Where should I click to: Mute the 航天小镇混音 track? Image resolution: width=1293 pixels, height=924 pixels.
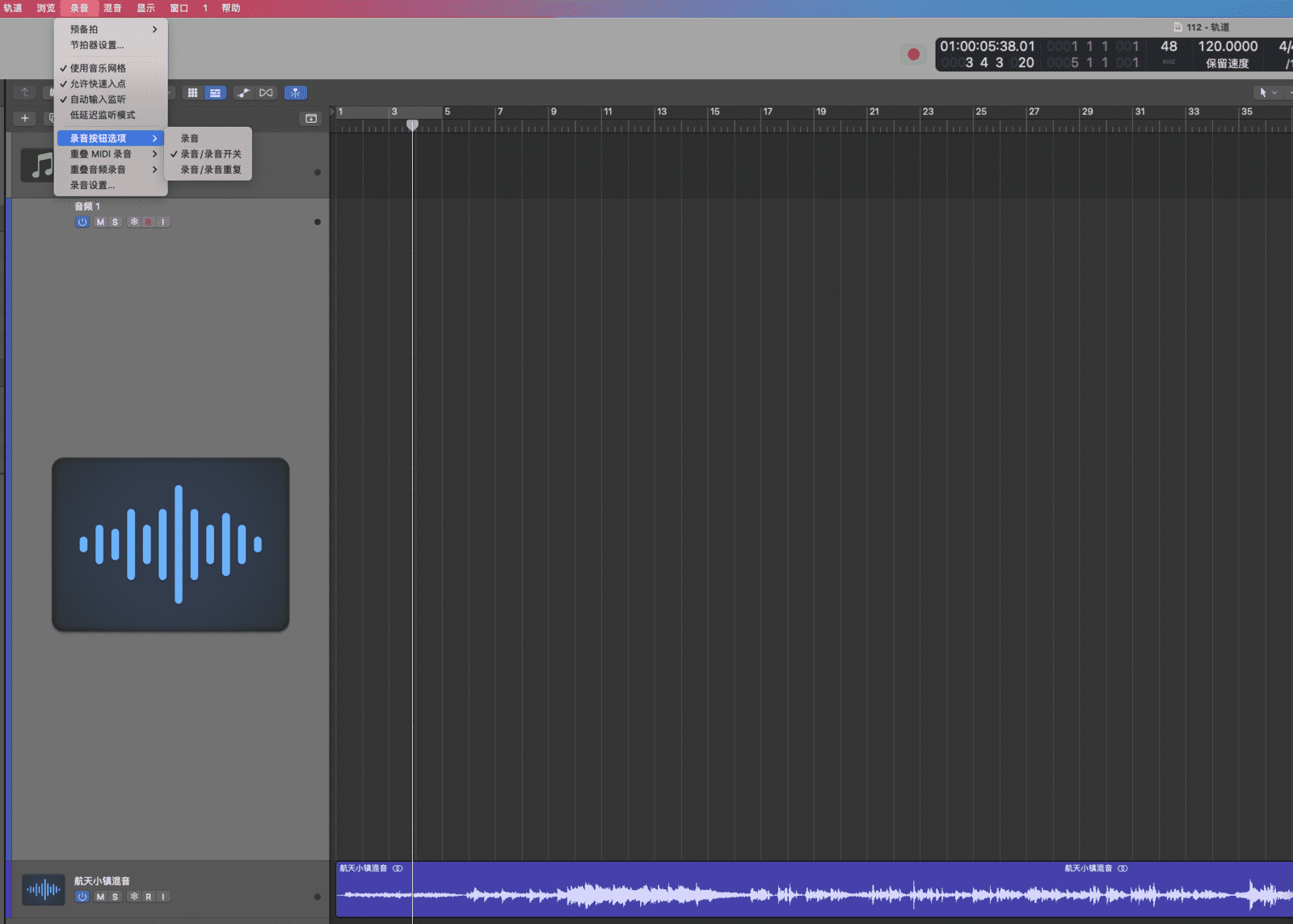pyautogui.click(x=100, y=897)
